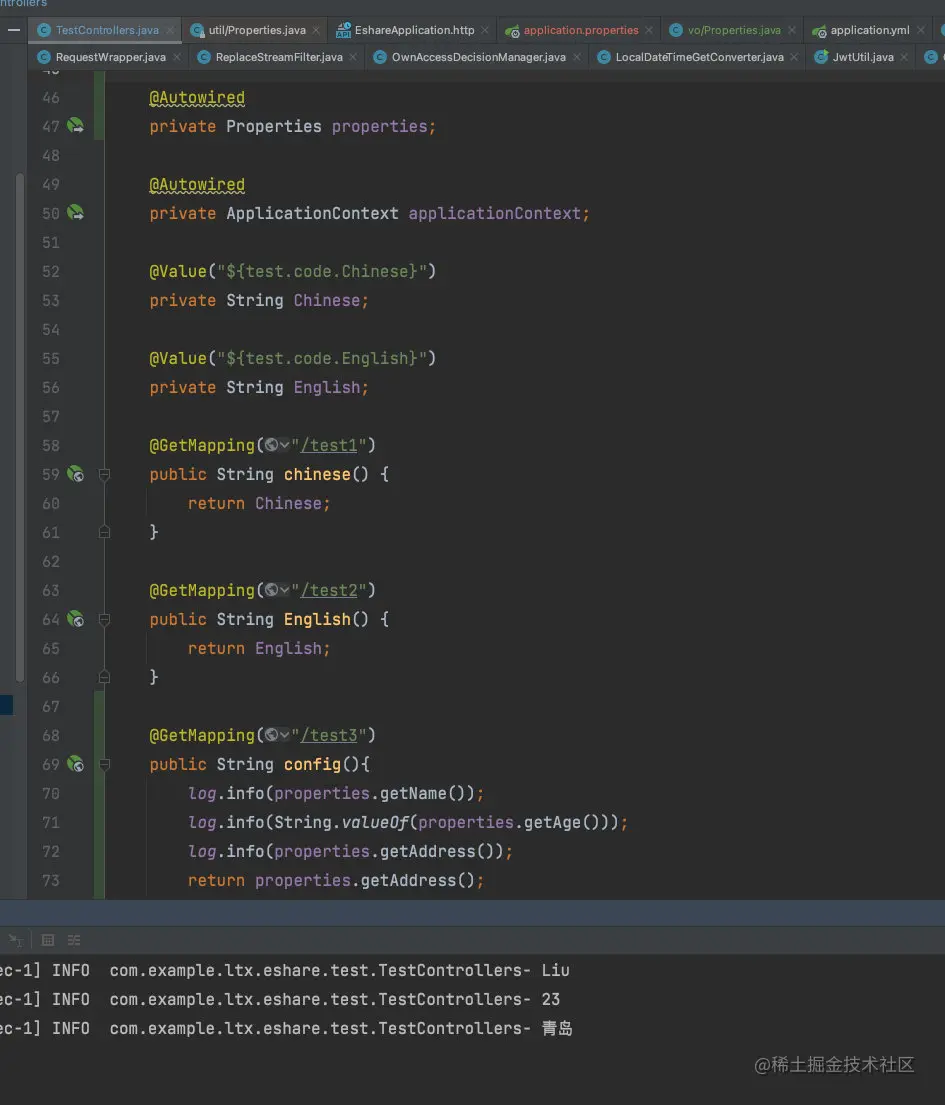945x1105 pixels.
Task: Close the OwnAccessDecisionManager.java tab
Action: click(576, 57)
